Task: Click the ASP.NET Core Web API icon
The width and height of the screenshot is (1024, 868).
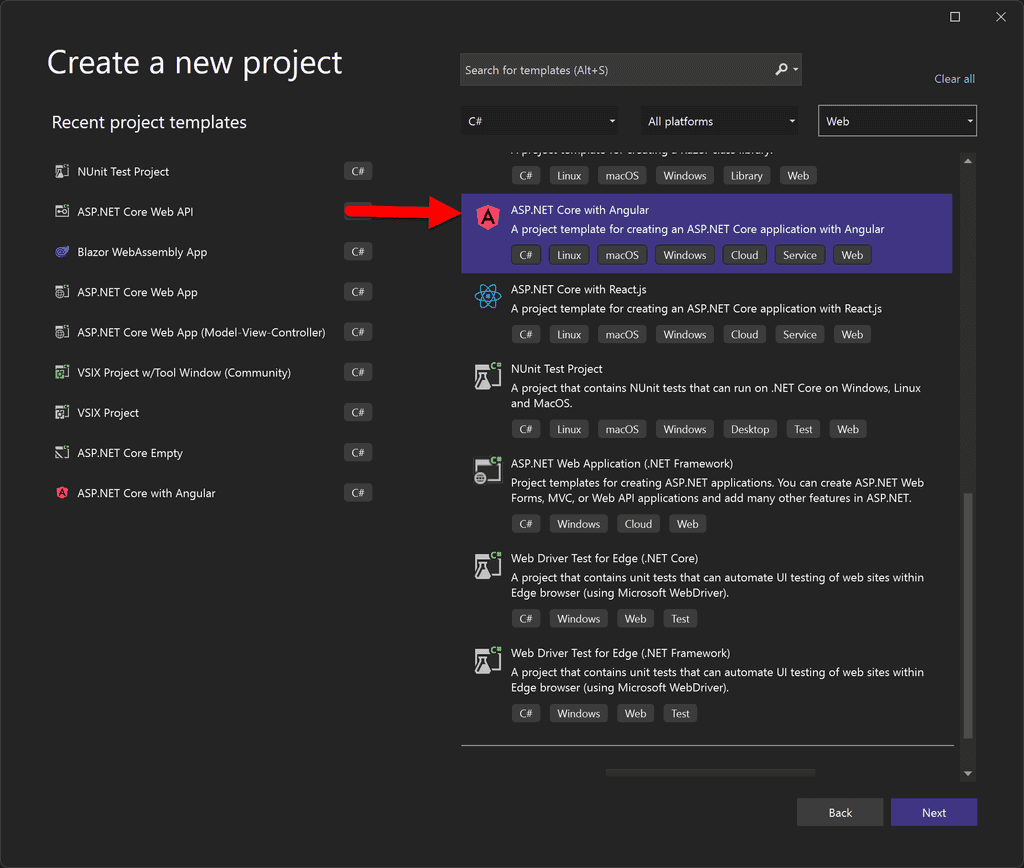Action: [63, 211]
